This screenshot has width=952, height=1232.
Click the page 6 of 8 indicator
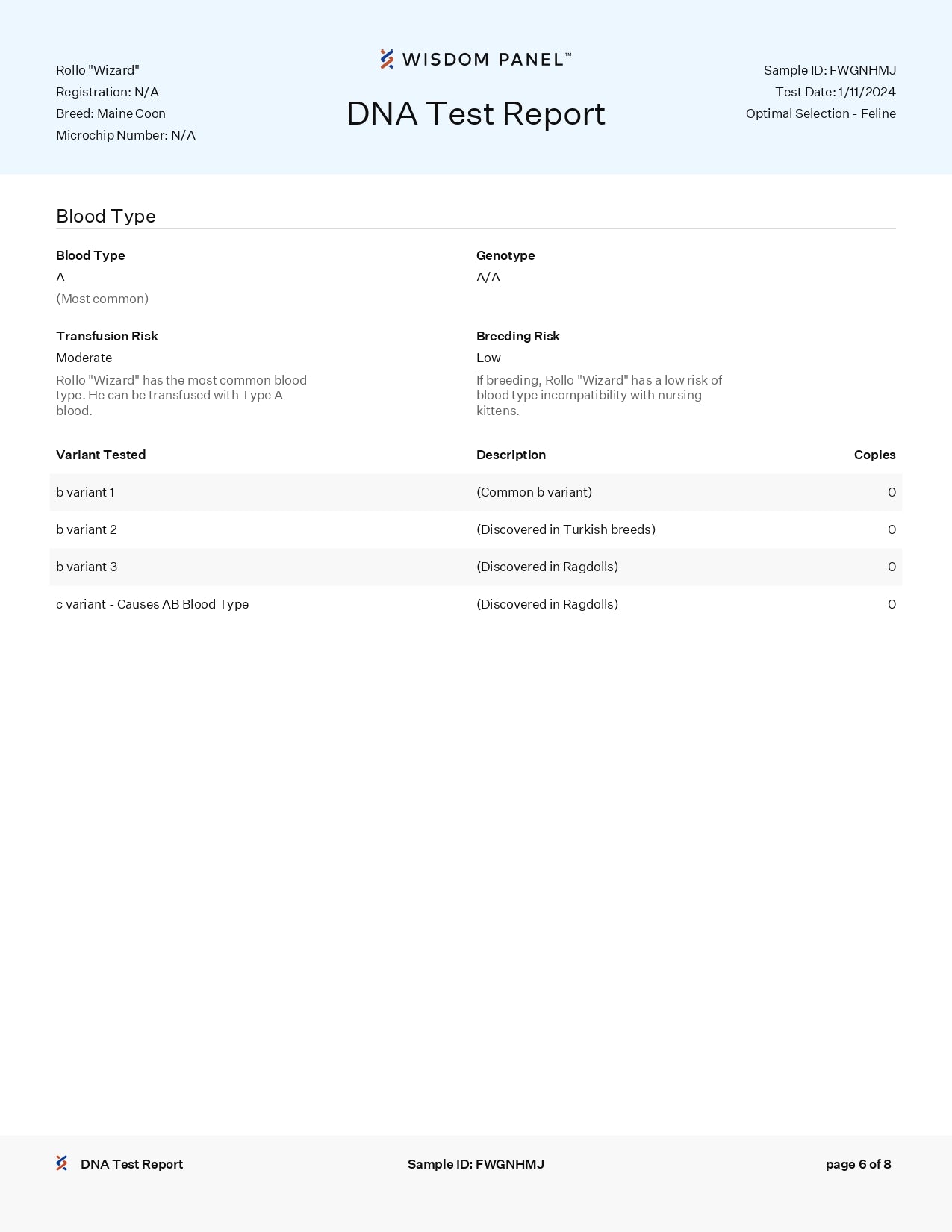[858, 1164]
